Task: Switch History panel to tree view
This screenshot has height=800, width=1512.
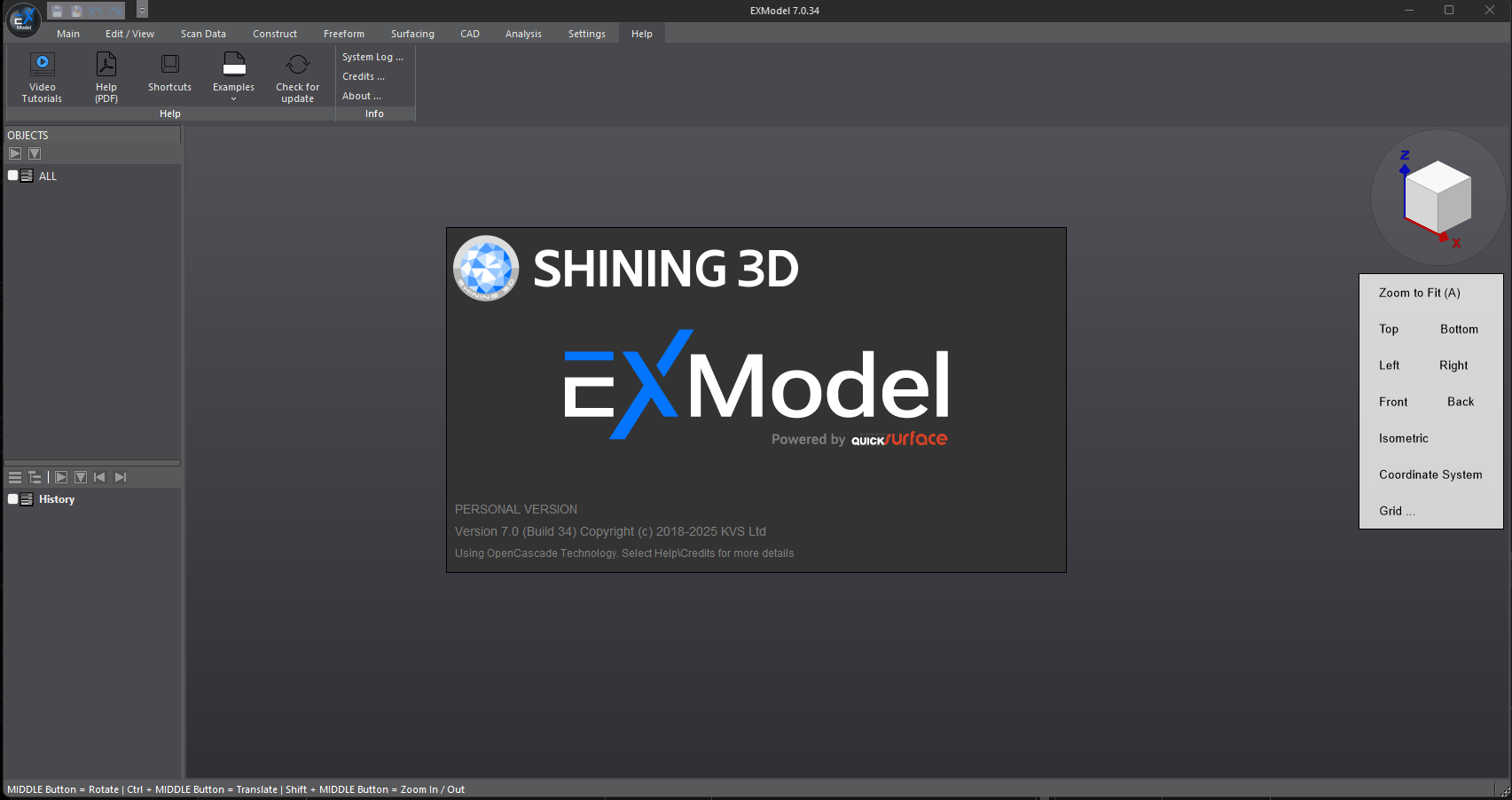Action: tap(35, 477)
